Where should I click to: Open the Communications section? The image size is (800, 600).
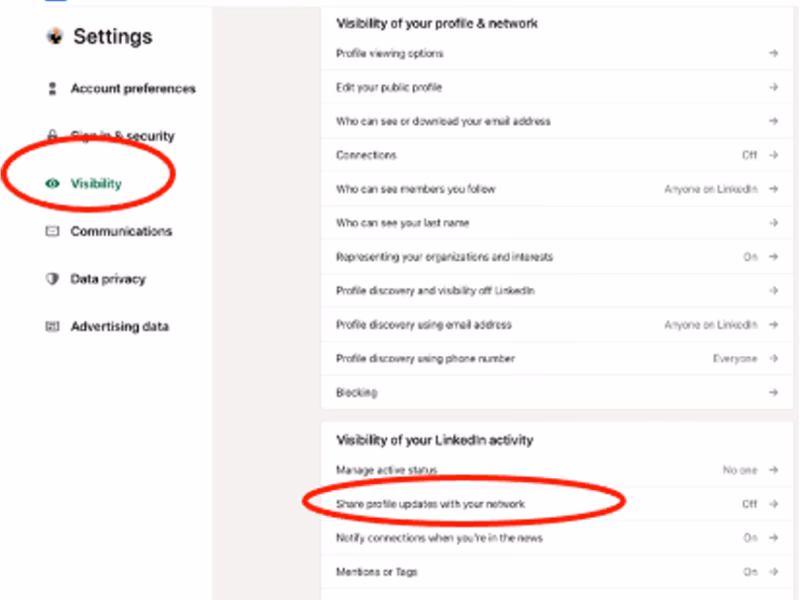(120, 231)
